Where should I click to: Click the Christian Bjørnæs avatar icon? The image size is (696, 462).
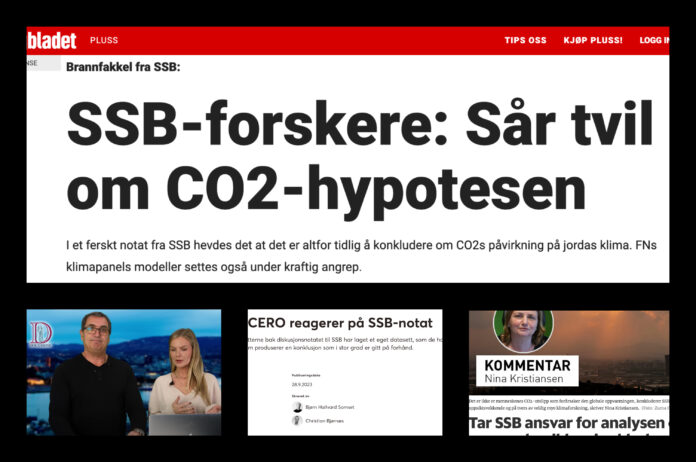[297, 420]
